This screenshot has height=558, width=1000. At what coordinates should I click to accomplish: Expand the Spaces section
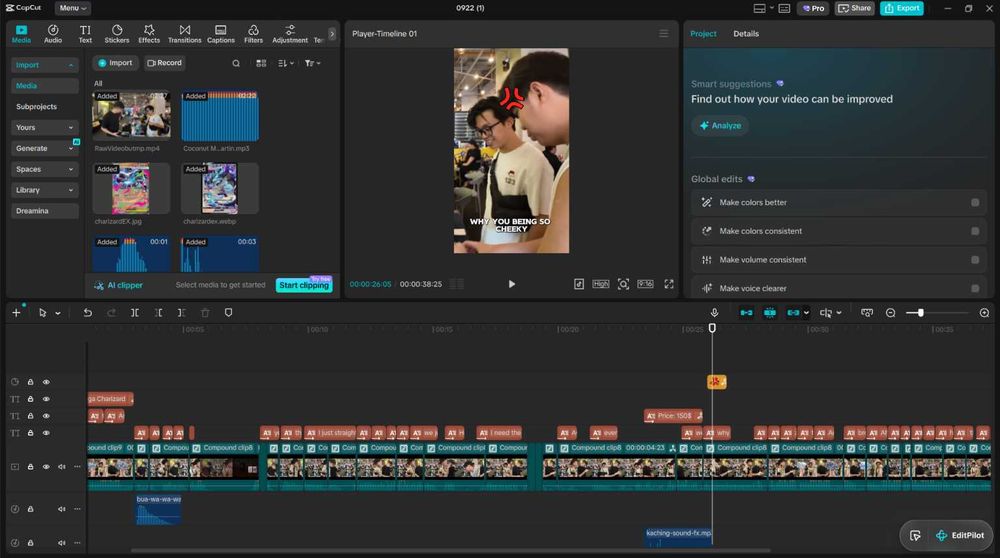[44, 169]
